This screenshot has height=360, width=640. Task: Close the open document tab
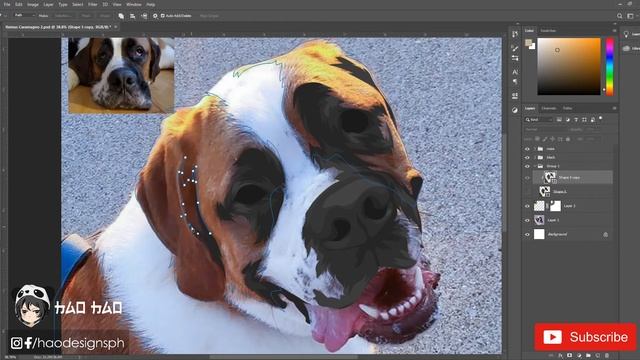tap(116, 27)
